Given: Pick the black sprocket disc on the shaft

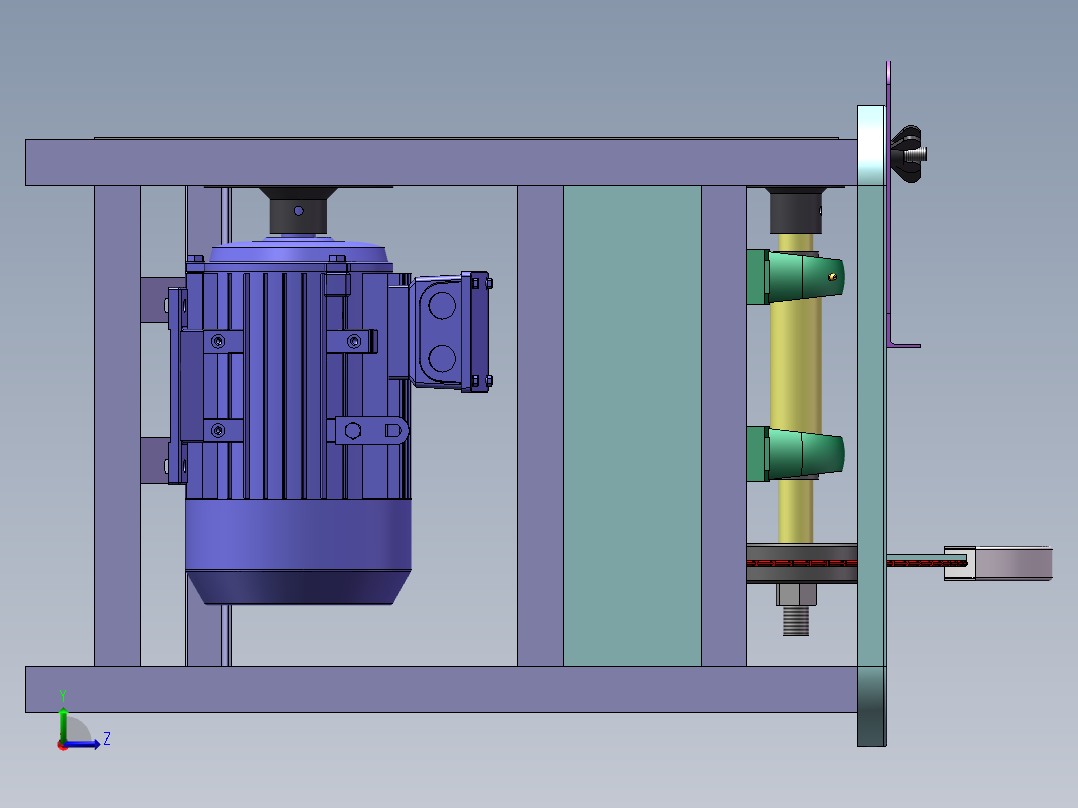Looking at the screenshot, I should [800, 564].
